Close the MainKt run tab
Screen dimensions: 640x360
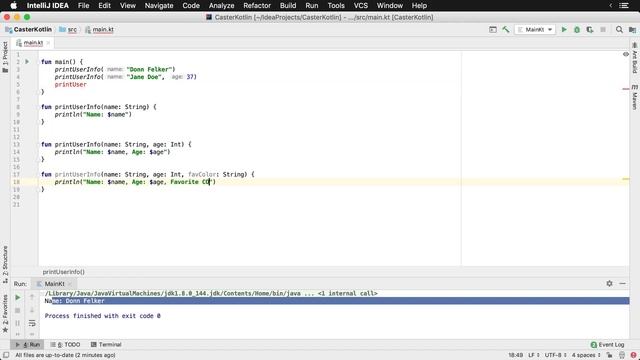tap(70, 284)
